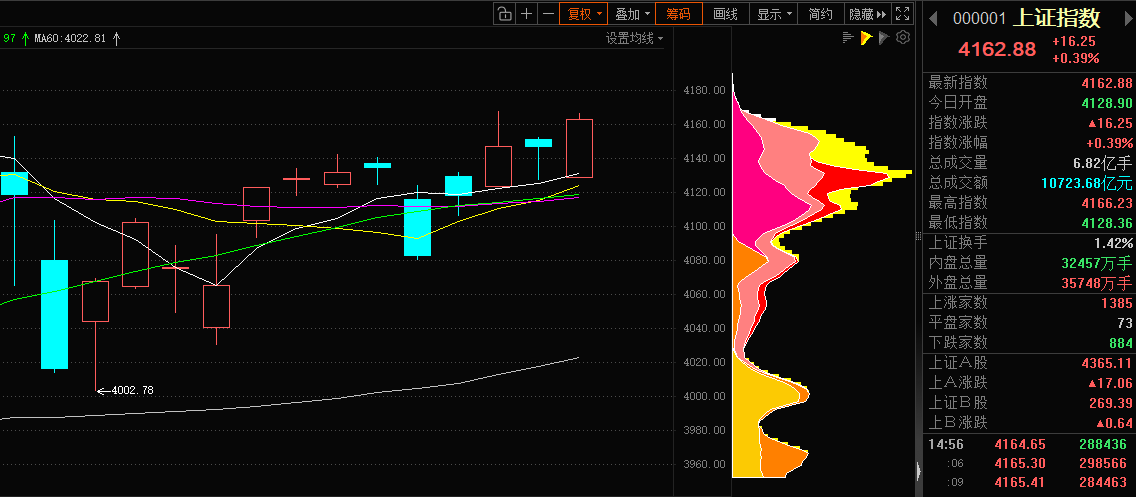Click the white up arrow after MA60 value
This screenshot has height=497, width=1136.
[x=117, y=38]
